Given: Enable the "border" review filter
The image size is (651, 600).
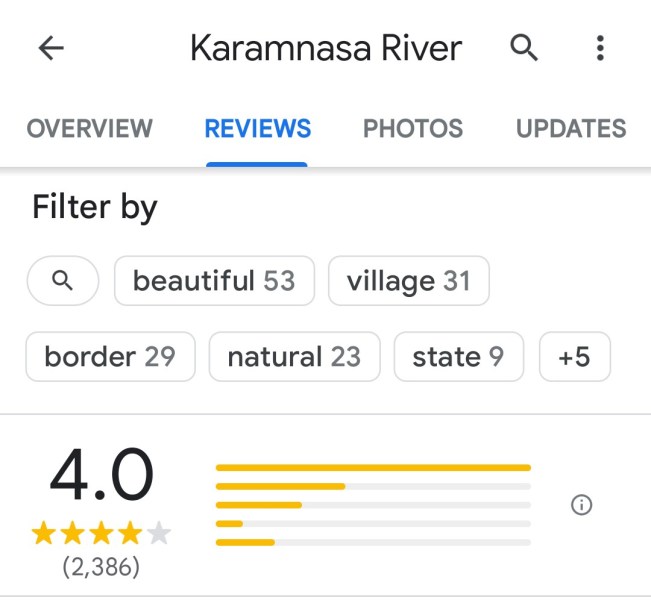Looking at the screenshot, I should click(x=110, y=357).
